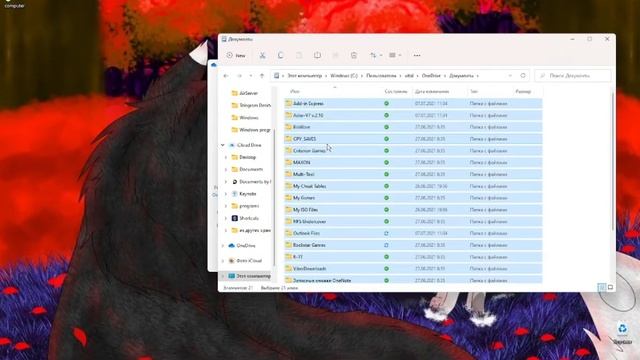640x360 pixels.
Task: Click the Forward navigation arrow
Action: point(239,76)
